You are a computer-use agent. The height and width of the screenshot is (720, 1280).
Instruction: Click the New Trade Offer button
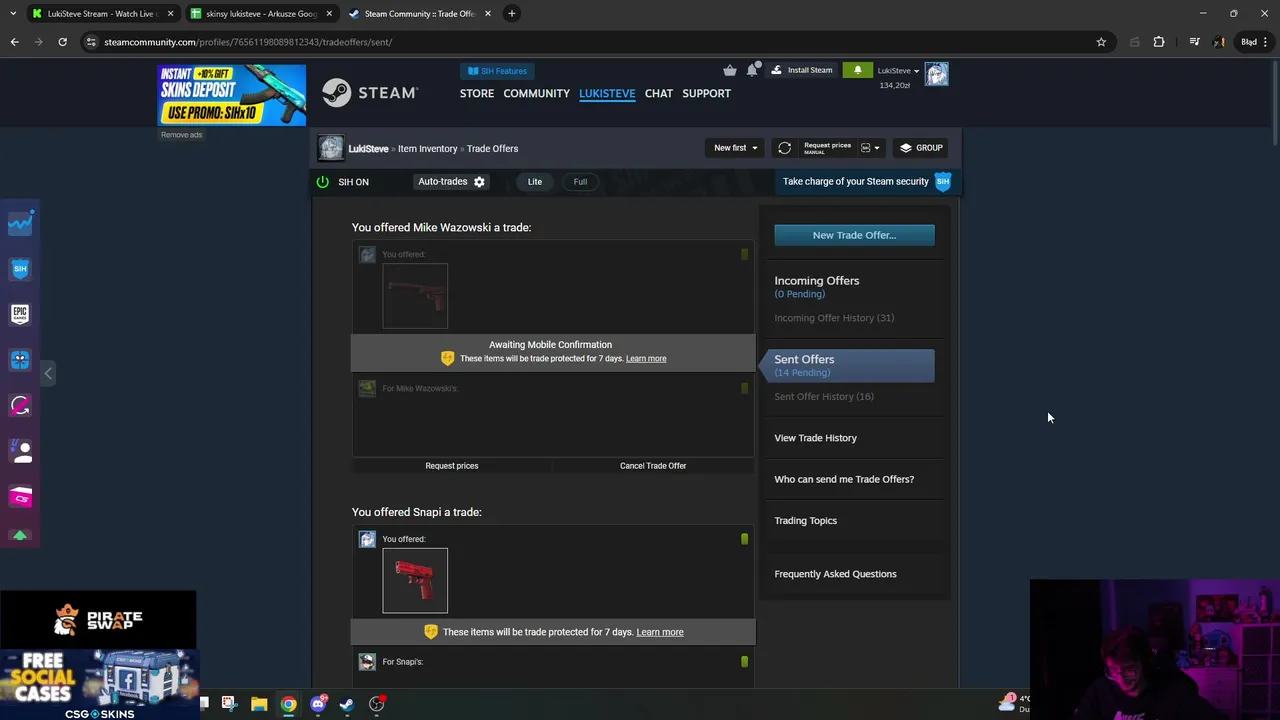[854, 235]
